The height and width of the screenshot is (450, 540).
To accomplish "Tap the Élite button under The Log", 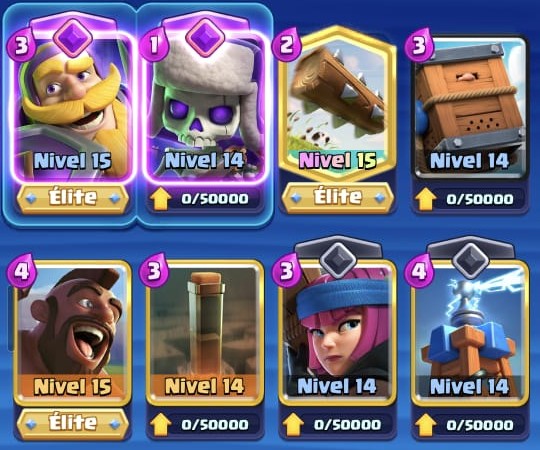I will coord(338,198).
